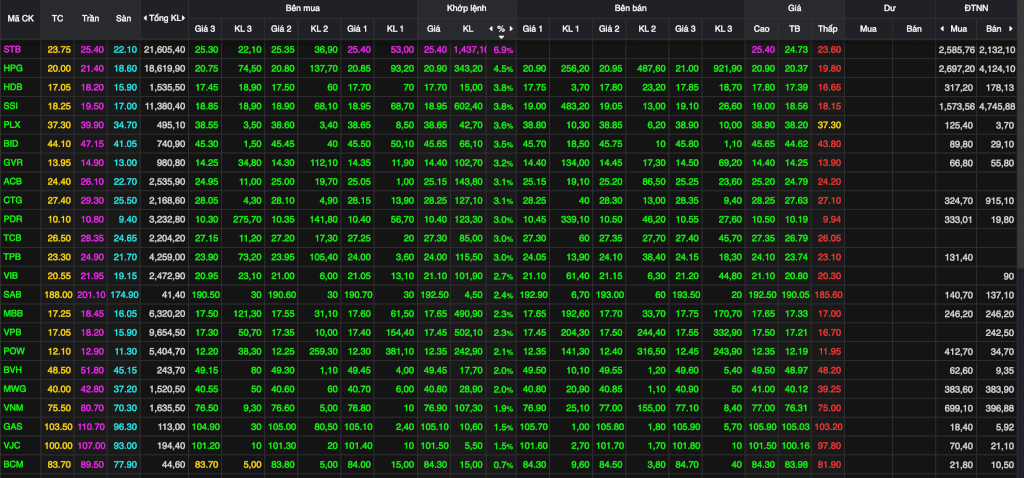Open the TPB ticker symbol
The image size is (1024, 478).
[12, 257]
